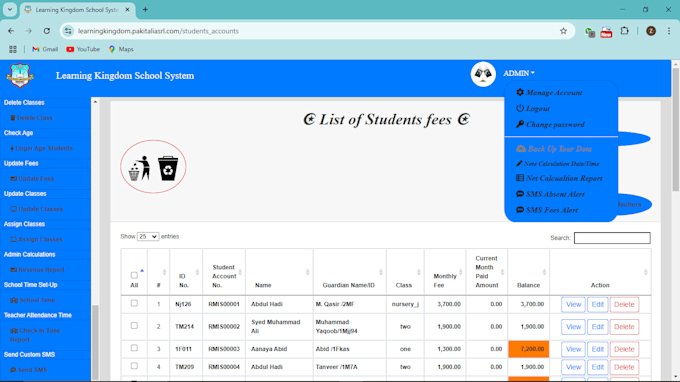Open the ADMIN dropdown menu
The image size is (680, 382).
coord(519,73)
